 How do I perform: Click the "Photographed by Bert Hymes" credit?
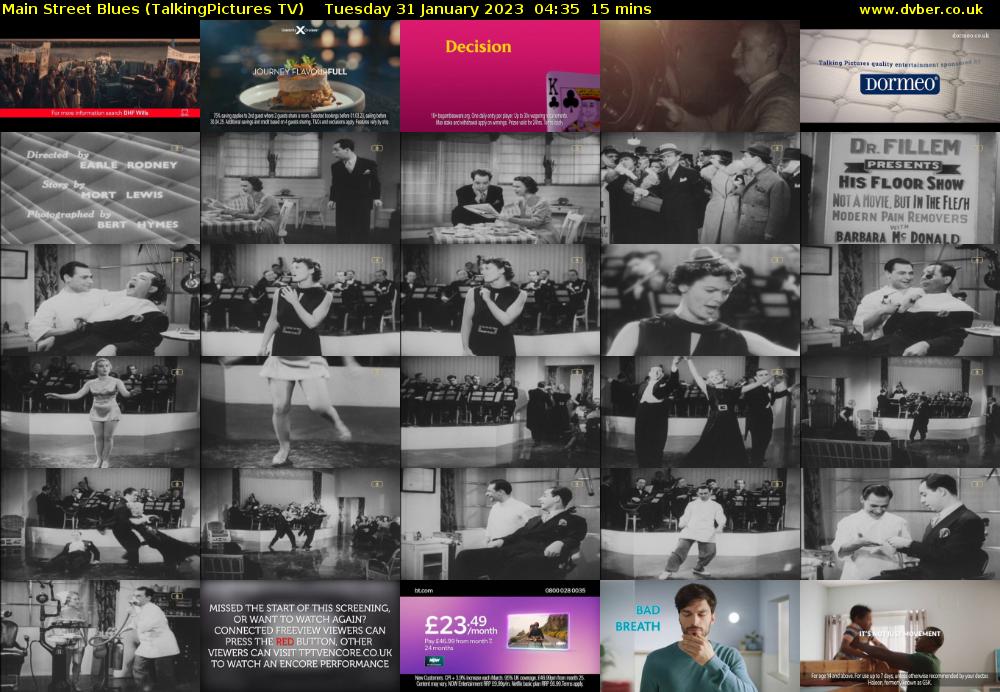[x=102, y=219]
